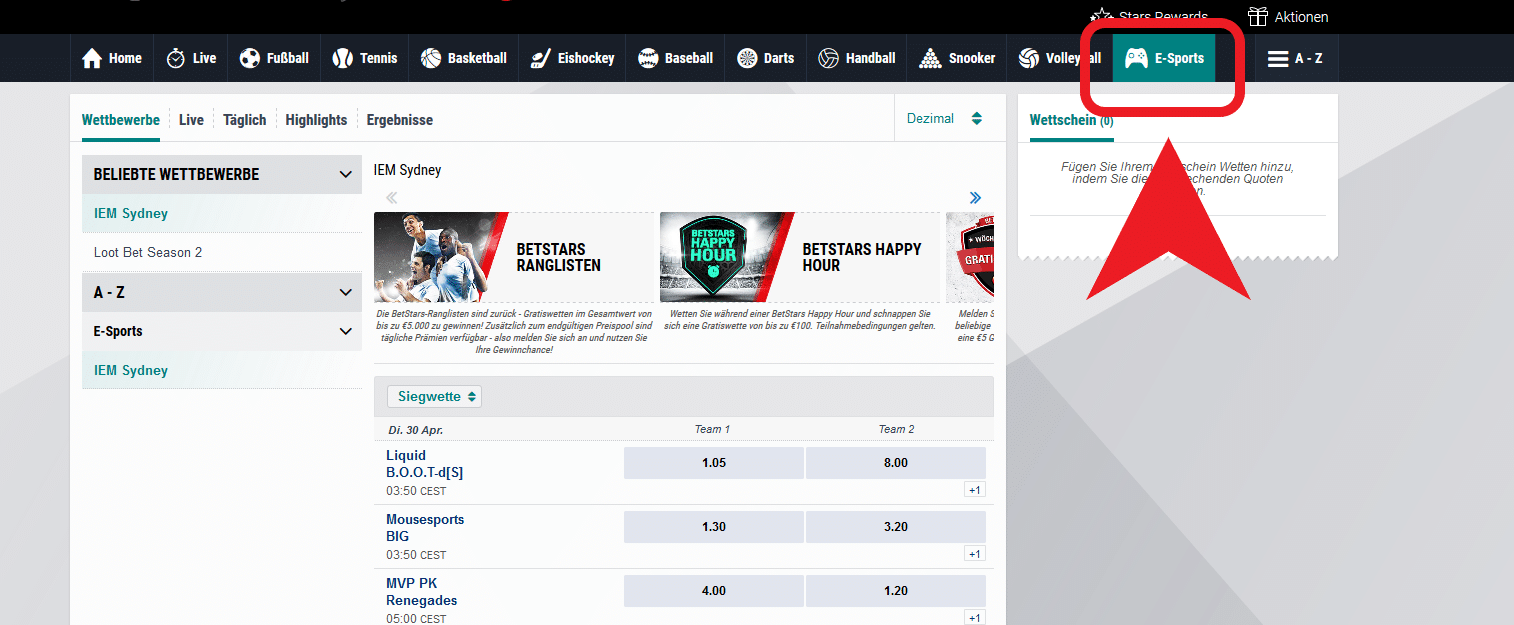Open the Liquid vs B.O.O.T-d[S] match
This screenshot has height=625, width=1514.
[425, 464]
